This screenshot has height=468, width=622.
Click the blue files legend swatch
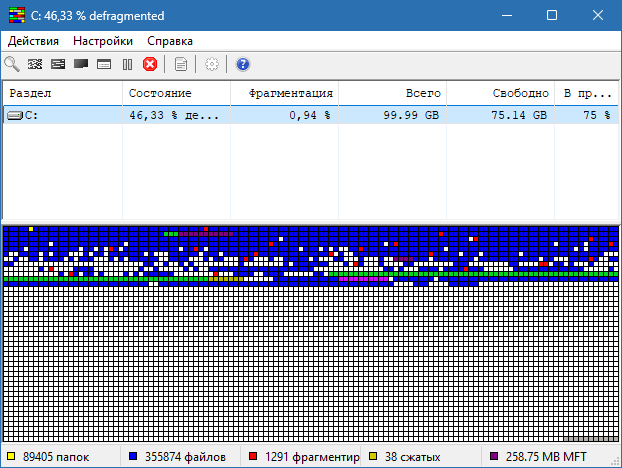pyautogui.click(x=133, y=456)
